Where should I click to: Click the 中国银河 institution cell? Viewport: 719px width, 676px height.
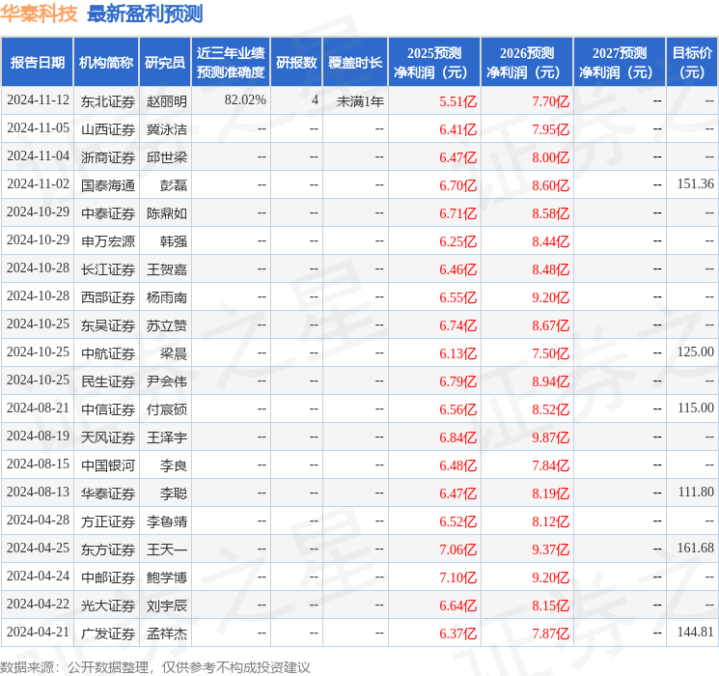[108, 465]
